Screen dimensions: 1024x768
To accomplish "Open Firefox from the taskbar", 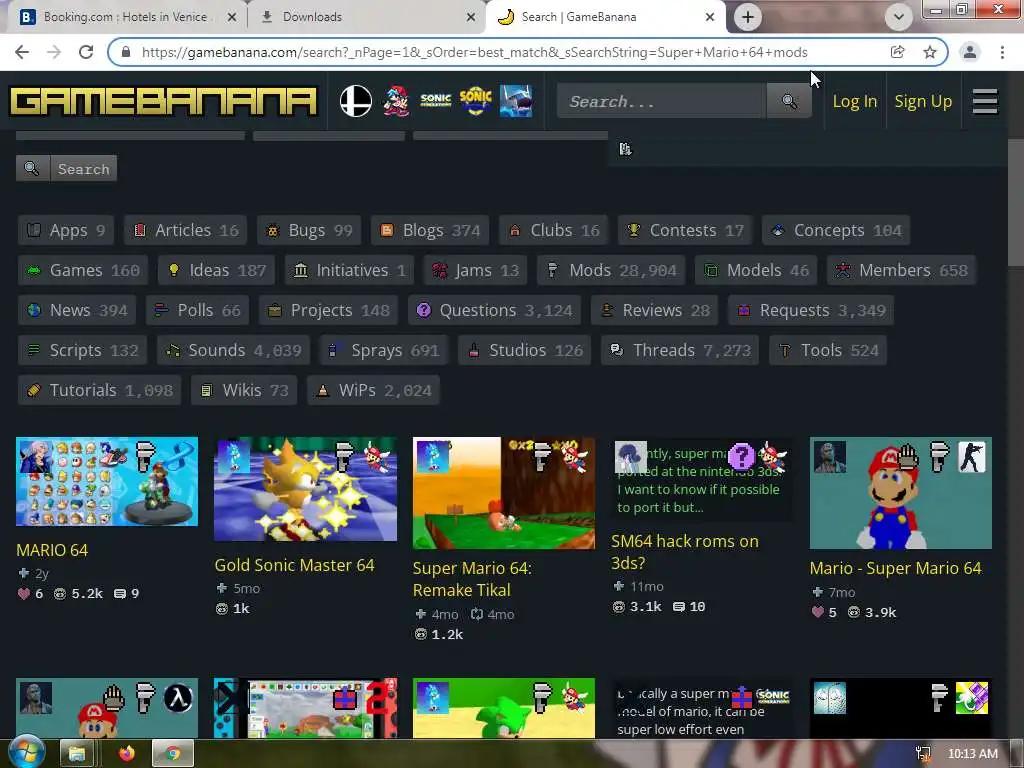I will pyautogui.click(x=127, y=754).
